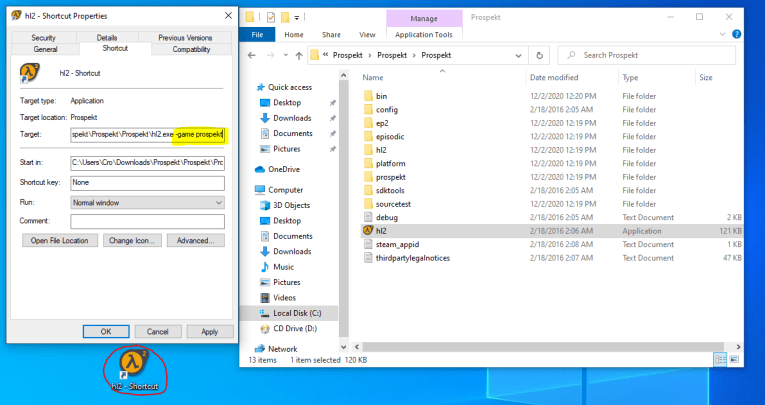
Task: Click the episodic folder icon
Action: click(368, 137)
